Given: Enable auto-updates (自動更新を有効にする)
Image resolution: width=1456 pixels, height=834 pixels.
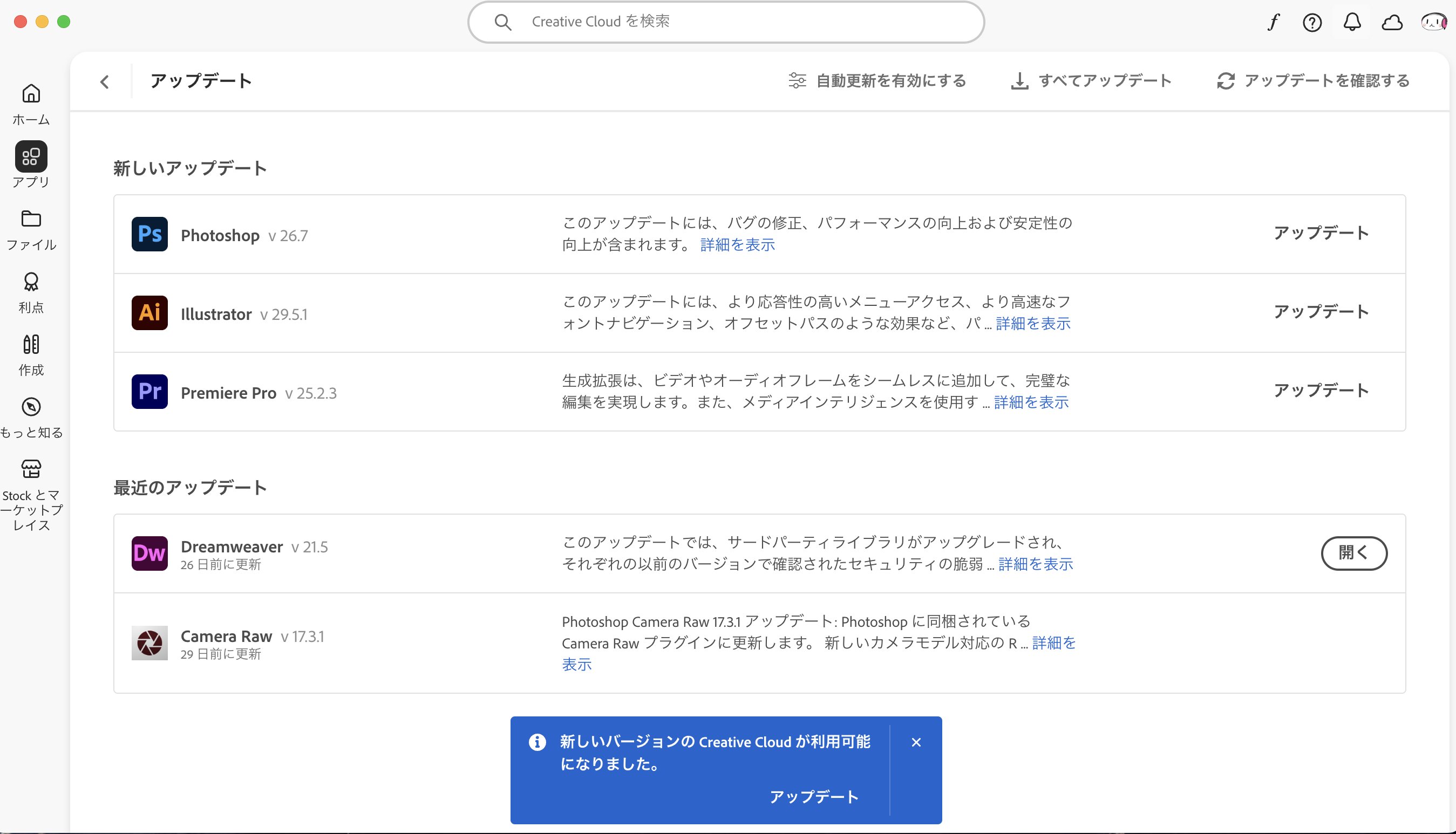Looking at the screenshot, I should (x=877, y=81).
